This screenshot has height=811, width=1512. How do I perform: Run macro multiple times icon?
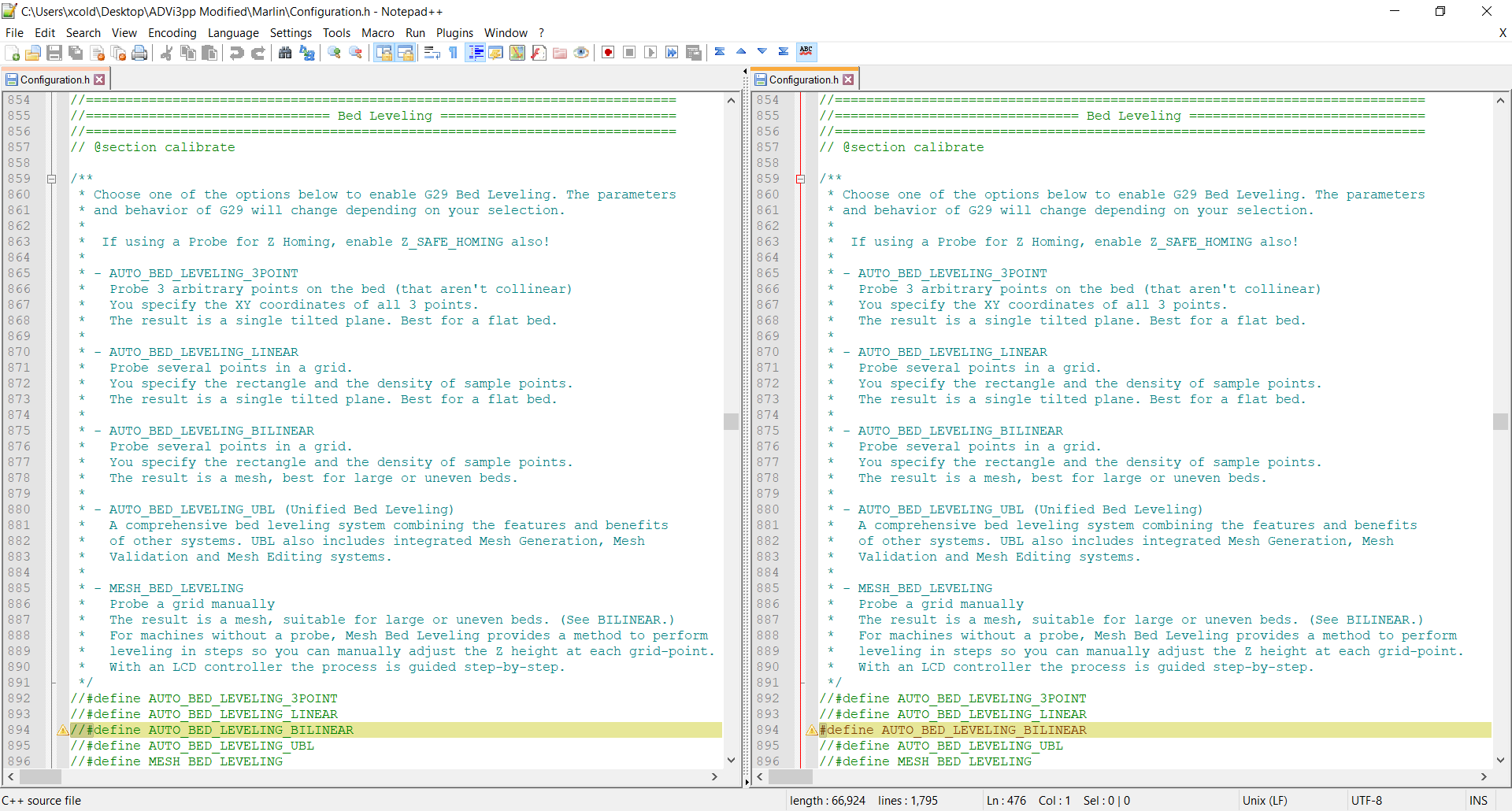[672, 53]
